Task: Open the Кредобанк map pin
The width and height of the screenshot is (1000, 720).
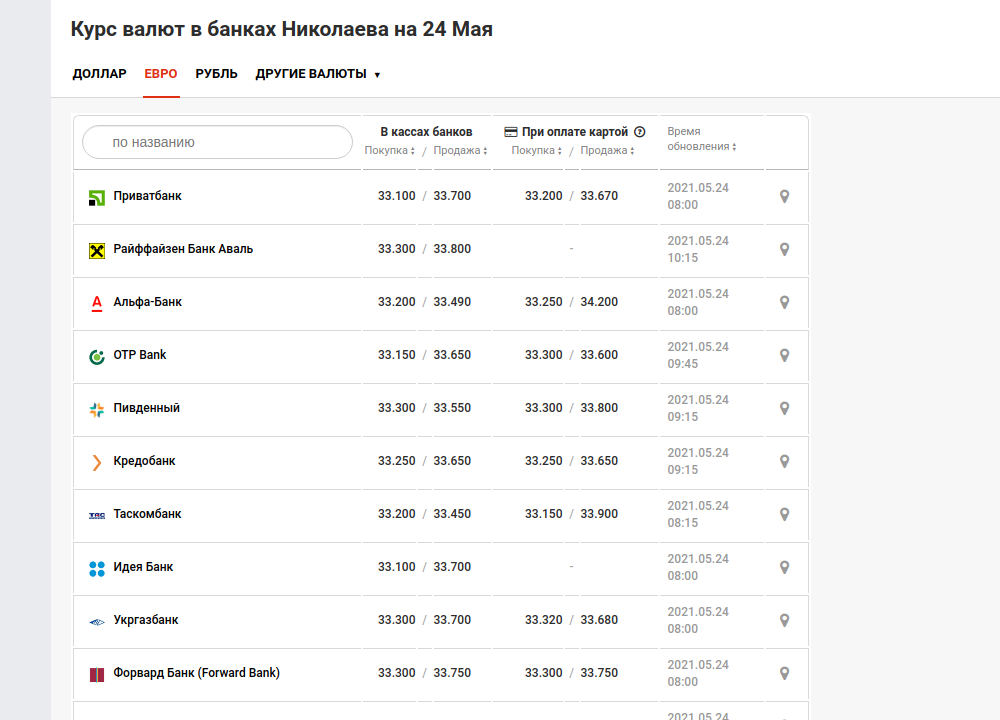Action: click(784, 461)
